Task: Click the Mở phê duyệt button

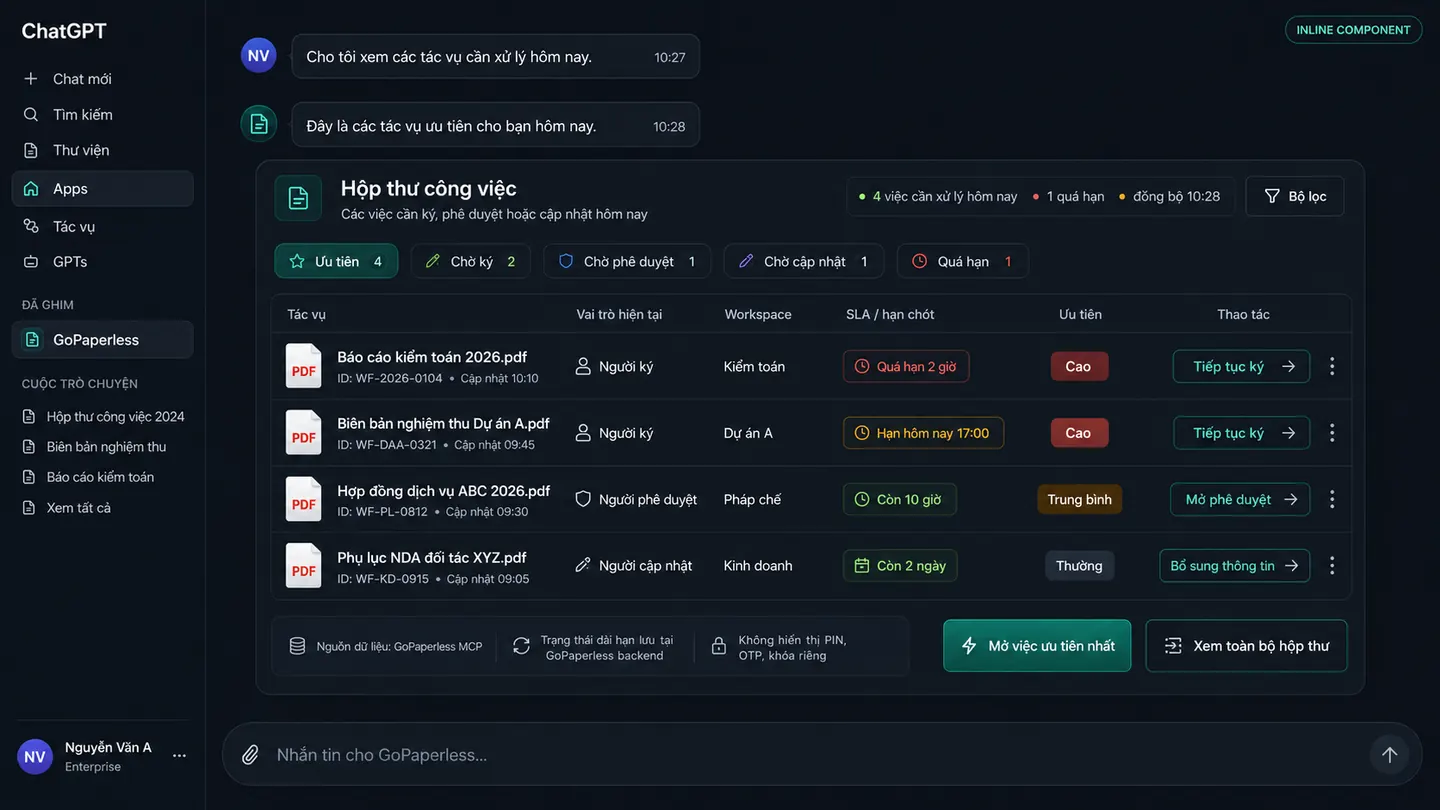Action: (1240, 499)
